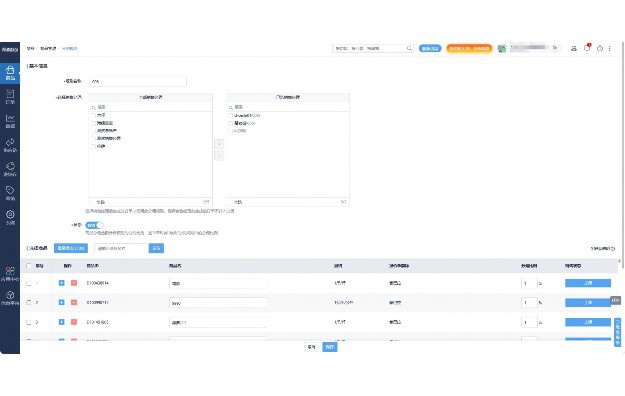Viewport: 625px width, 396px height.
Task: Focus the percent input in third table row
Action: pyautogui.click(x=529, y=322)
